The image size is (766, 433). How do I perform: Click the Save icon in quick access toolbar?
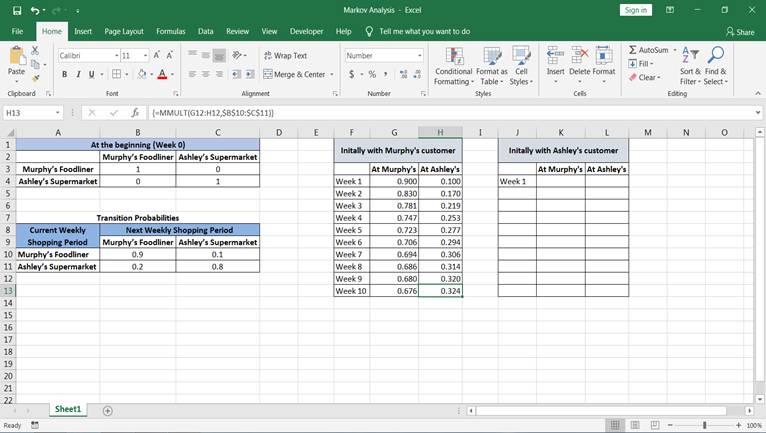coord(17,10)
